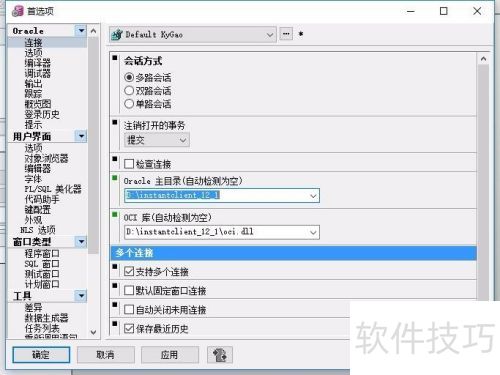This screenshot has height=375, width=500.
Task: Open 键配置 preferences page
Action: click(x=37, y=210)
